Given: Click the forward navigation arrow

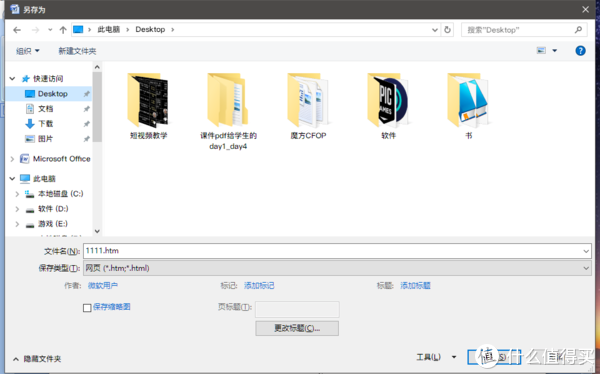Looking at the screenshot, I should 35,30.
